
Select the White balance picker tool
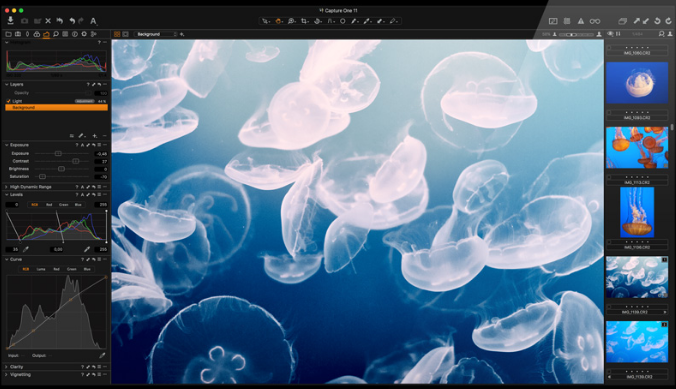[367, 21]
